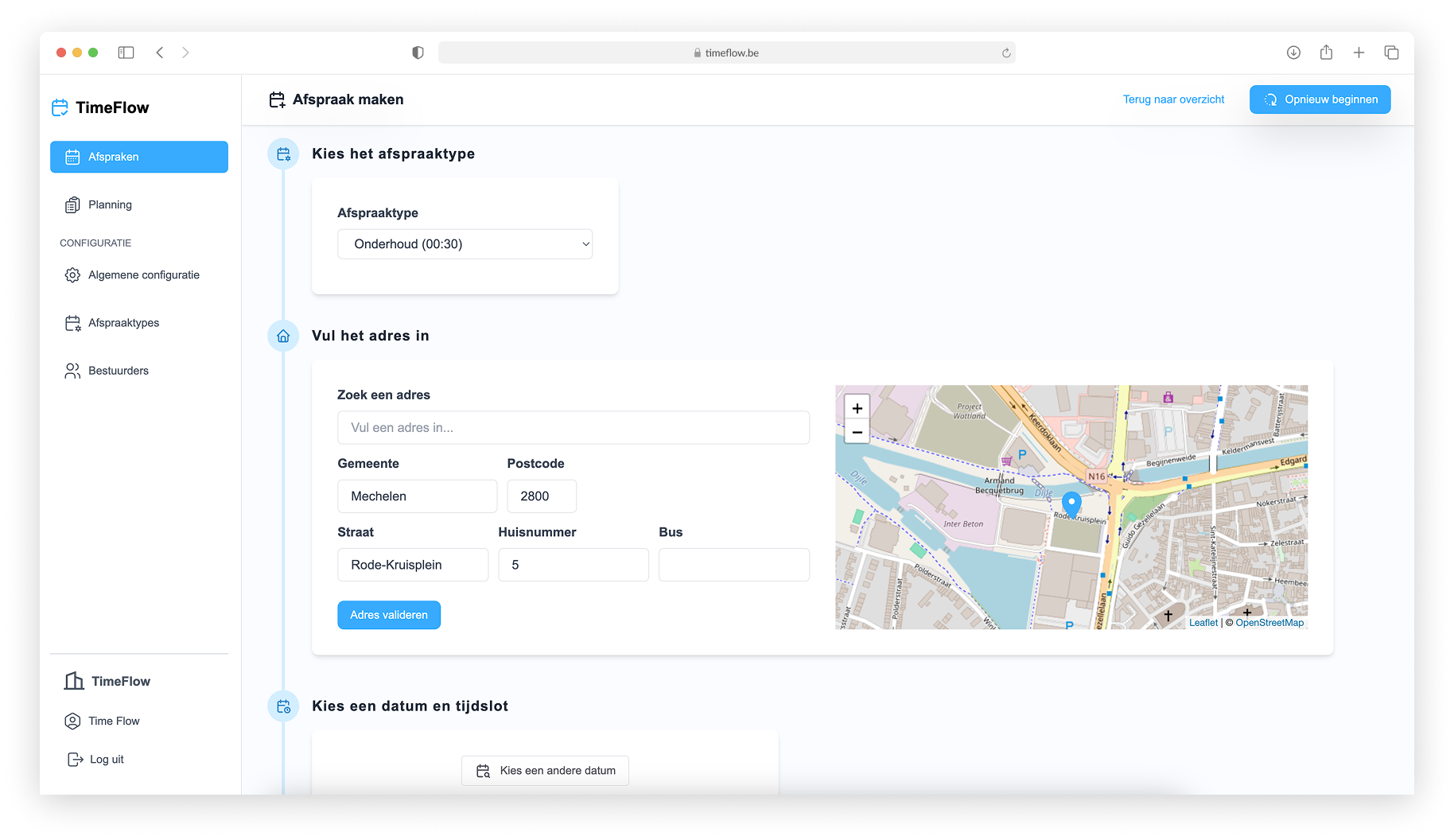This screenshot has width=1454, height=840.
Task: Click the clock icon beside Kies een datum
Action: 283,706
